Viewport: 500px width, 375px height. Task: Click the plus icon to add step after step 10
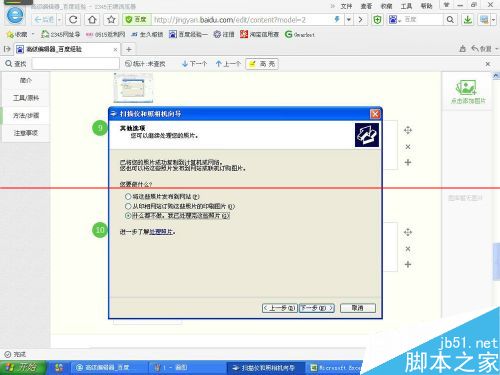(408, 264)
